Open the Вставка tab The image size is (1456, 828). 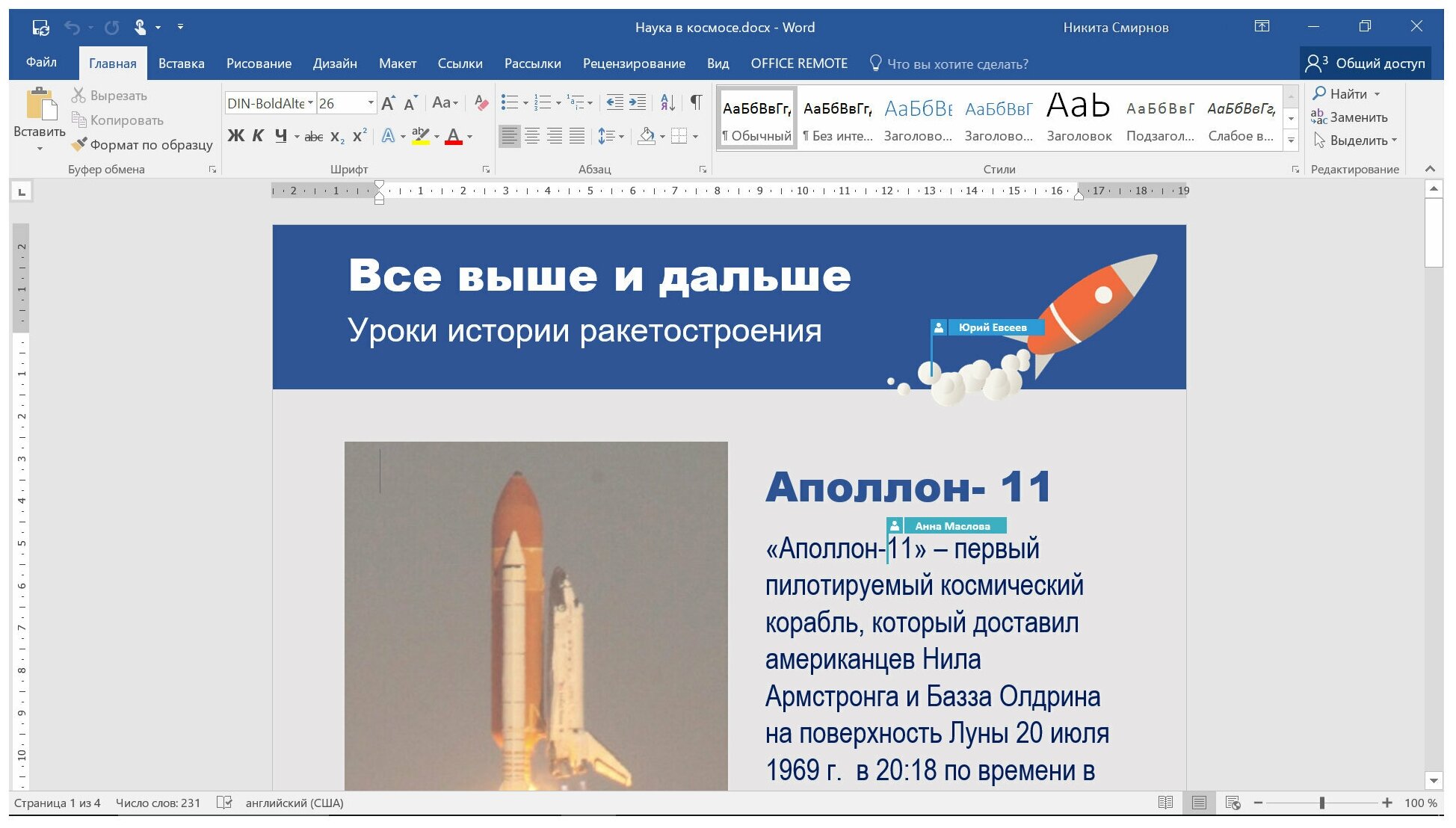click(x=181, y=64)
